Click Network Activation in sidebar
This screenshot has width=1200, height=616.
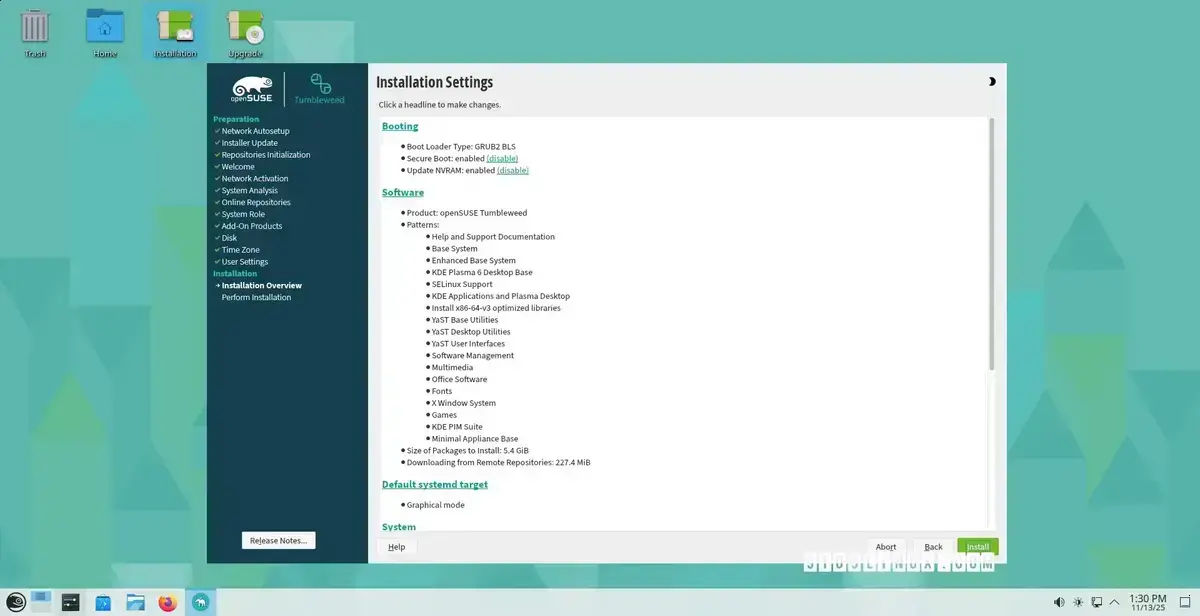(255, 179)
